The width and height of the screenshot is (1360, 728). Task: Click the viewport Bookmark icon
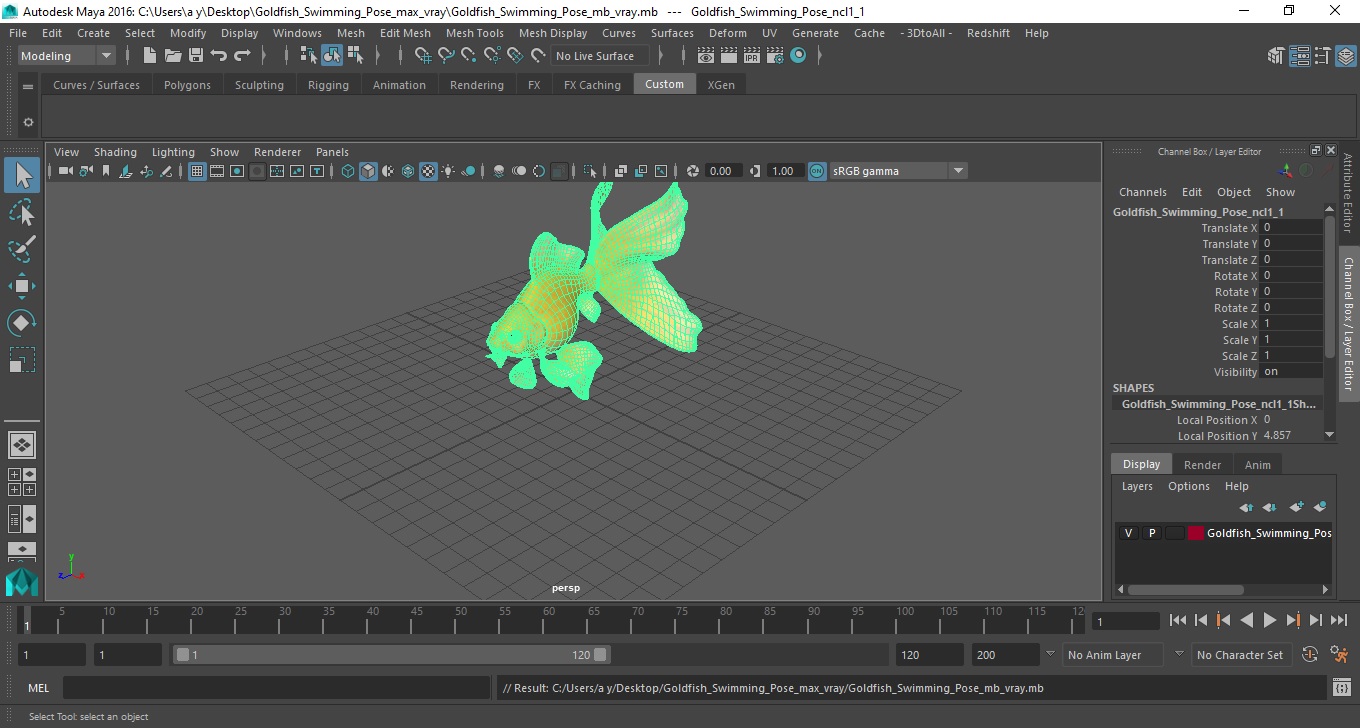[106, 171]
